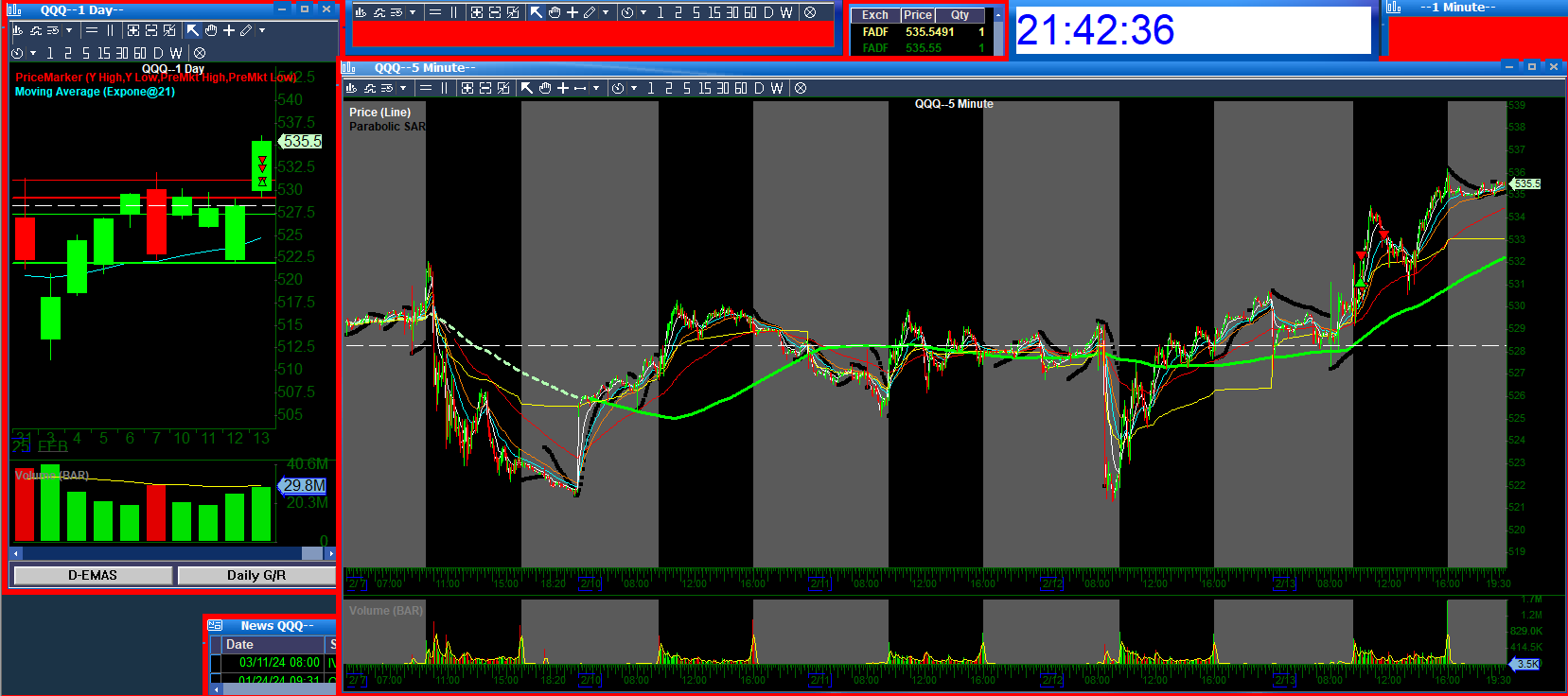Select ruler measure tool in QQQ 5 Minute toolbar

(x=580, y=88)
